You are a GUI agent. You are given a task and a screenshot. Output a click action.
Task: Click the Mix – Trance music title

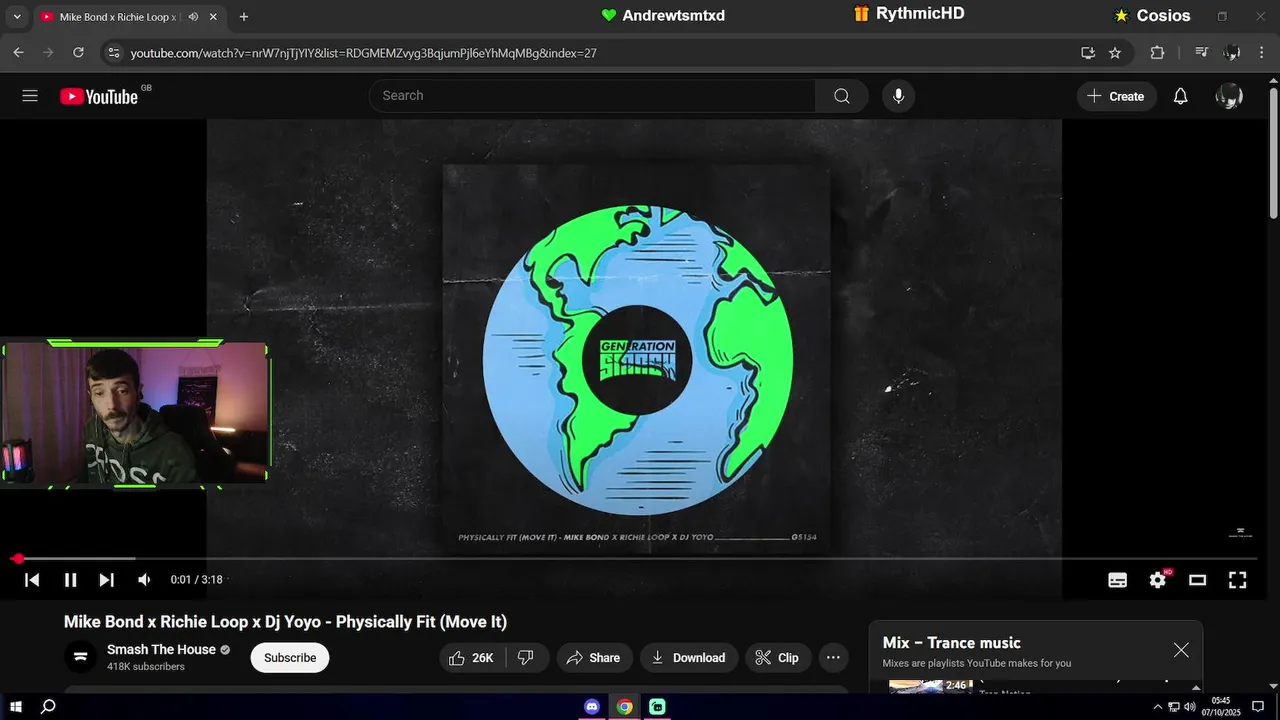tap(951, 643)
